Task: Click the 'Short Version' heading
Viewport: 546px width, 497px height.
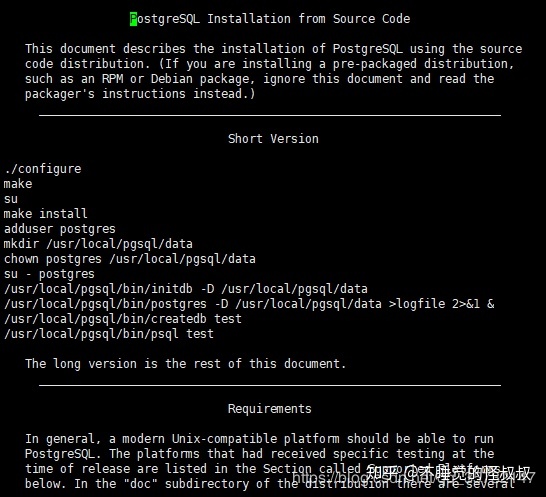Action: [273, 139]
